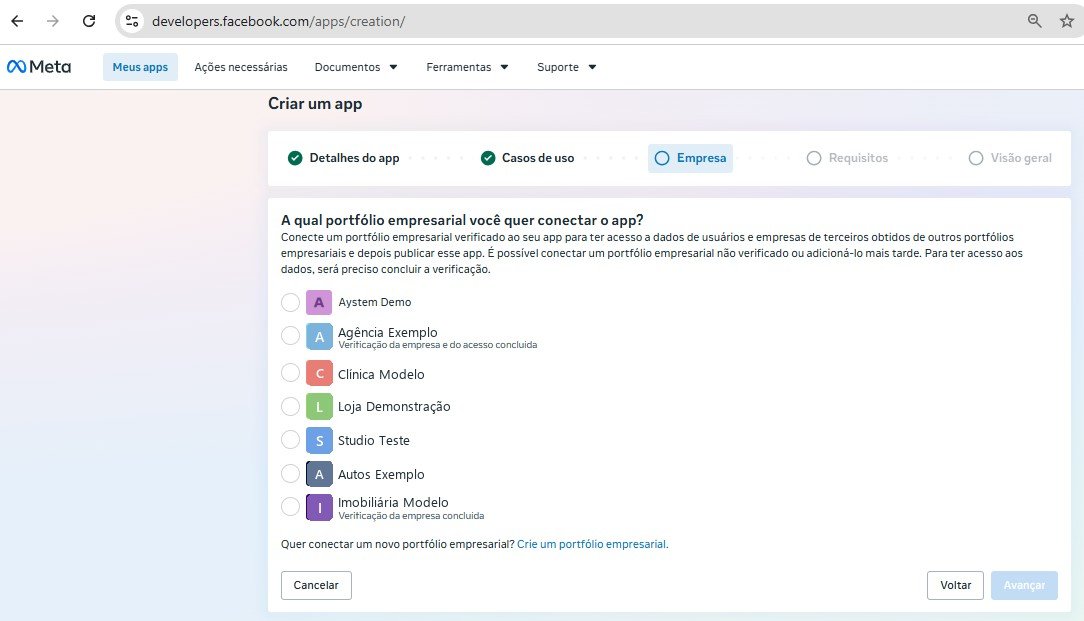Reload the page with the refresh icon
The image size is (1084, 621).
coord(89,21)
